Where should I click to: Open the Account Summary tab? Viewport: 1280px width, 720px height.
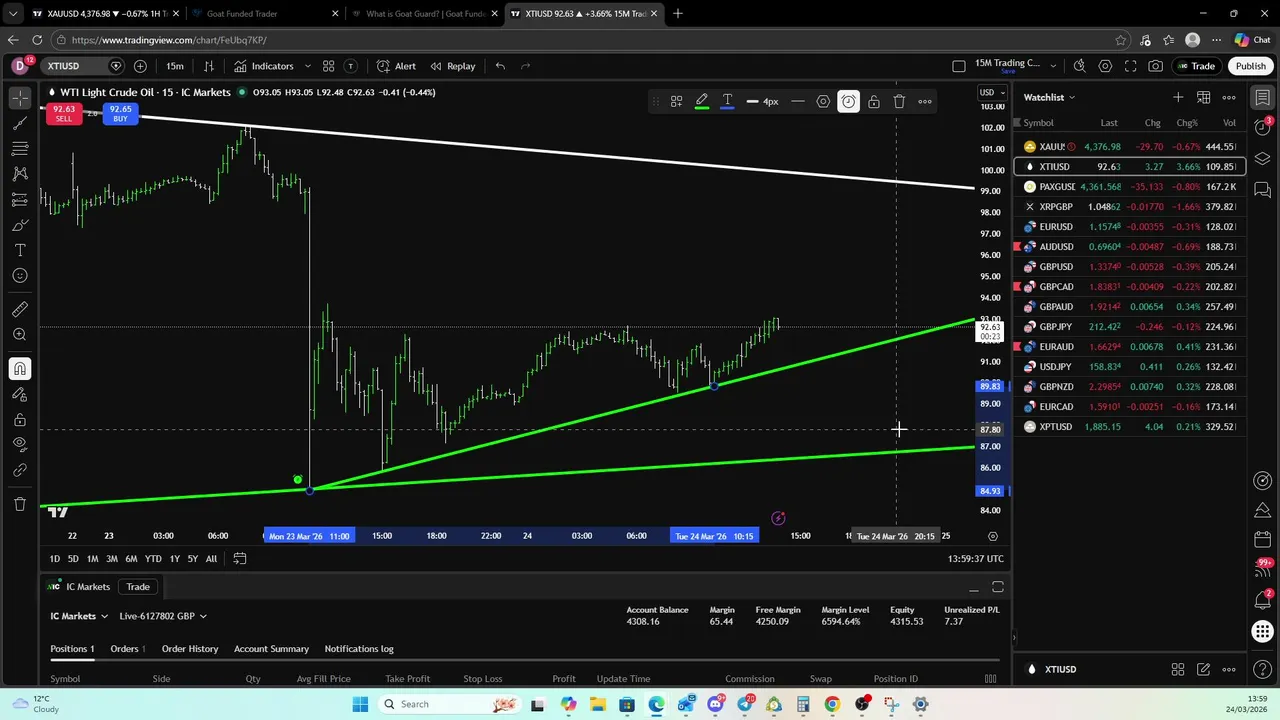[x=271, y=649]
